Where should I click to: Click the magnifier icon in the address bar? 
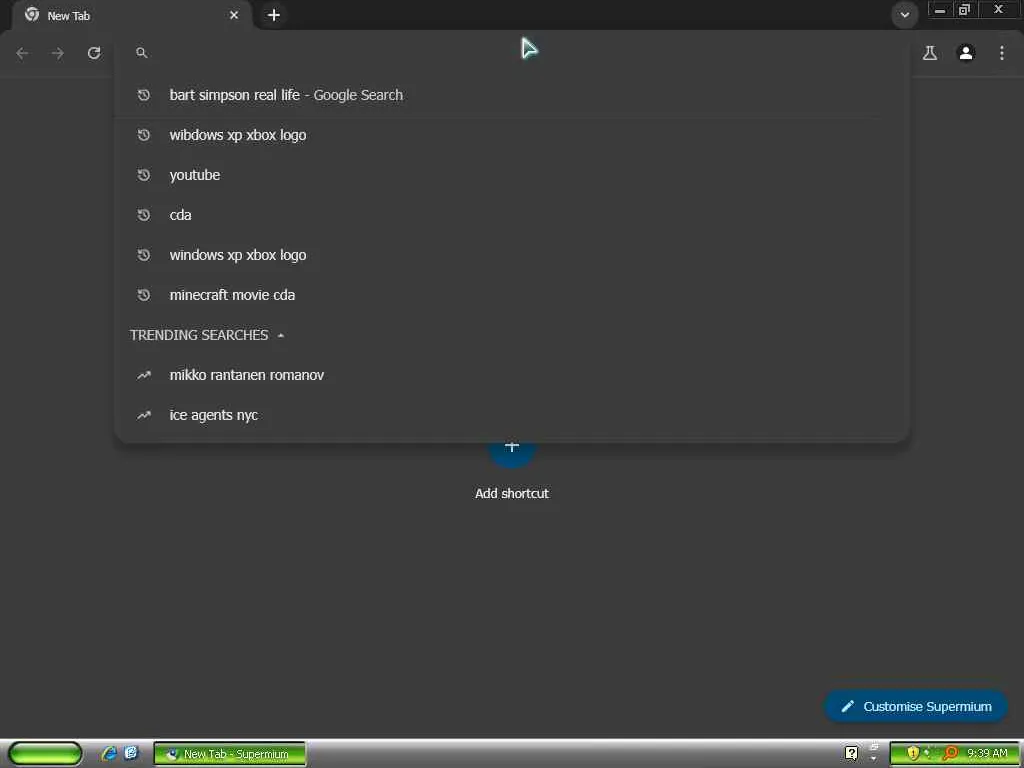click(x=142, y=53)
